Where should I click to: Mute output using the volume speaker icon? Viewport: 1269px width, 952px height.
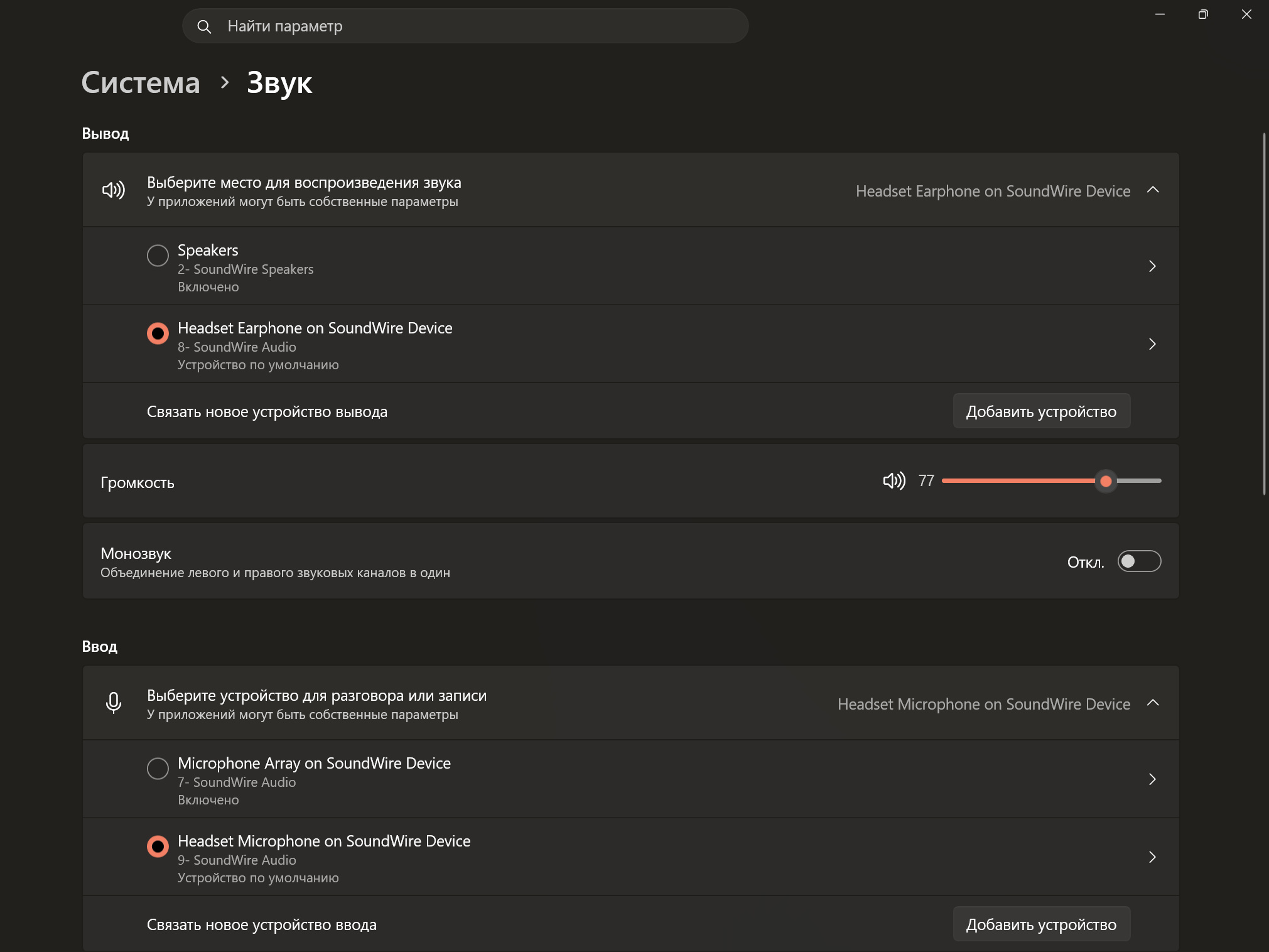[x=894, y=481]
